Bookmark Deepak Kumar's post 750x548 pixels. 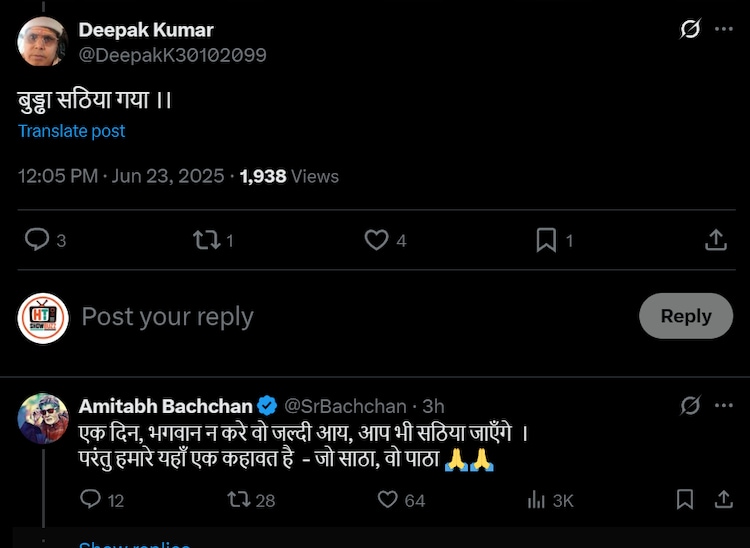(546, 240)
